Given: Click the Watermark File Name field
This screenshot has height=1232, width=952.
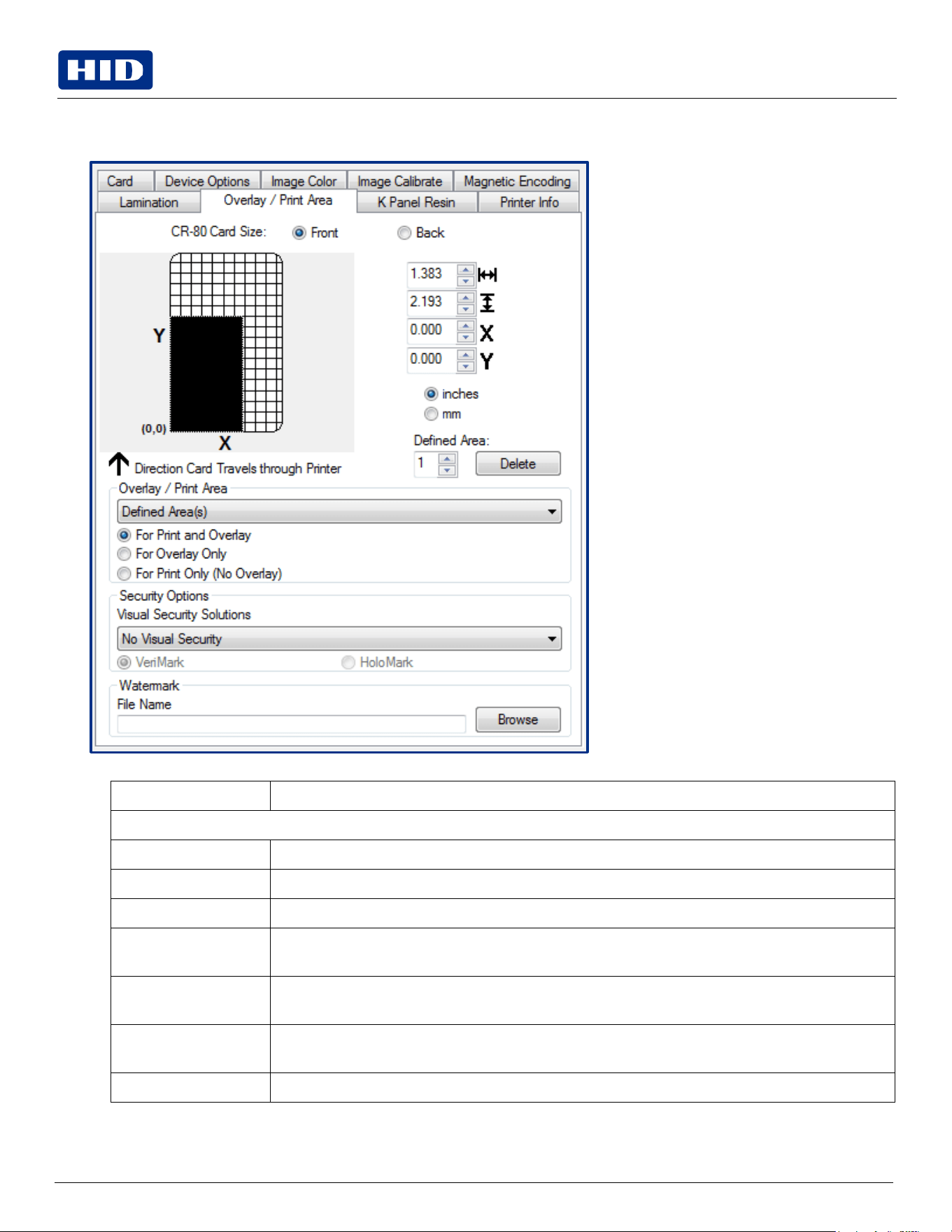Looking at the screenshot, I should (291, 724).
